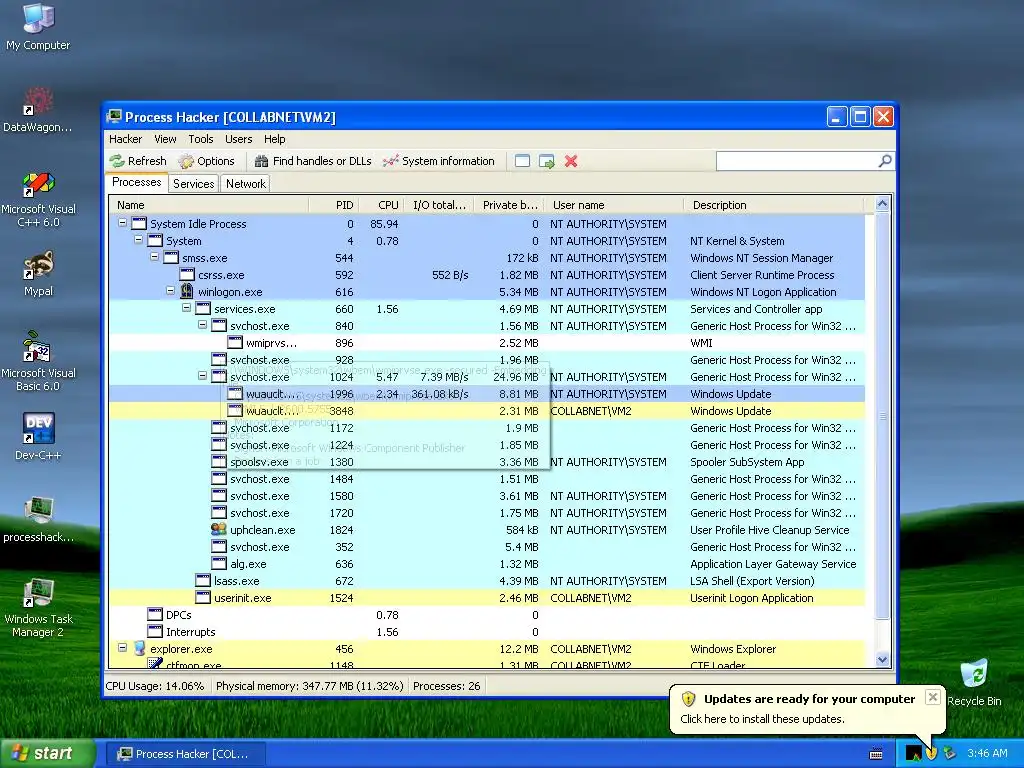
Task: Click Processes: 26 in status bar
Action: (447, 686)
